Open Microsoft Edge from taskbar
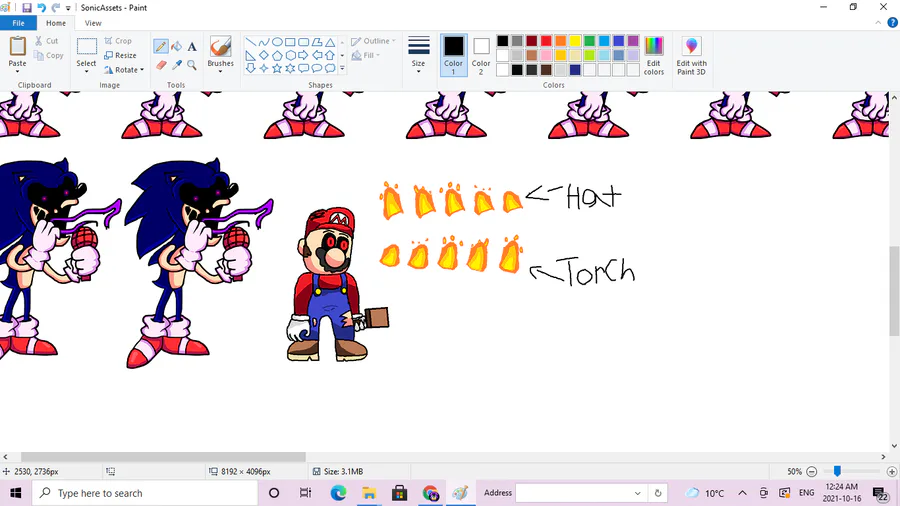This screenshot has height=506, width=900. click(338, 493)
